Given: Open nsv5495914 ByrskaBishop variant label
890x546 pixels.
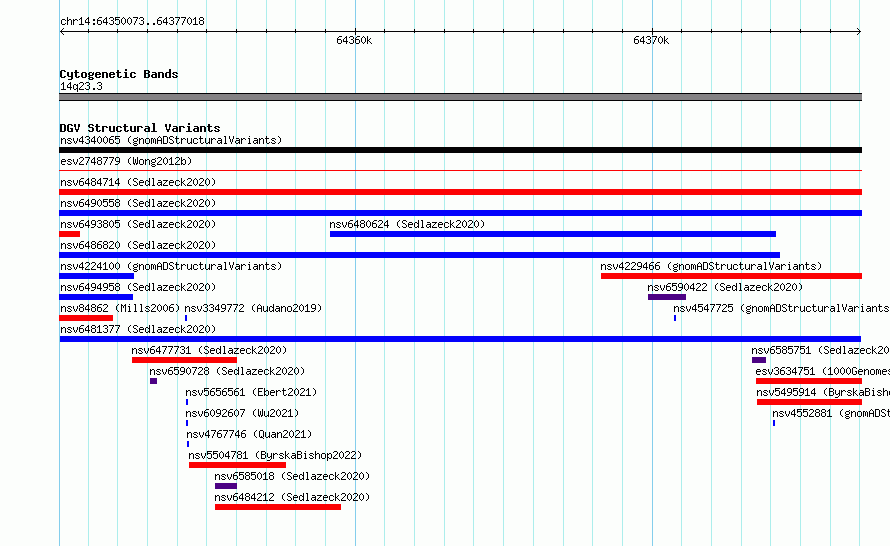Looking at the screenshot, I should [x=823, y=392].
